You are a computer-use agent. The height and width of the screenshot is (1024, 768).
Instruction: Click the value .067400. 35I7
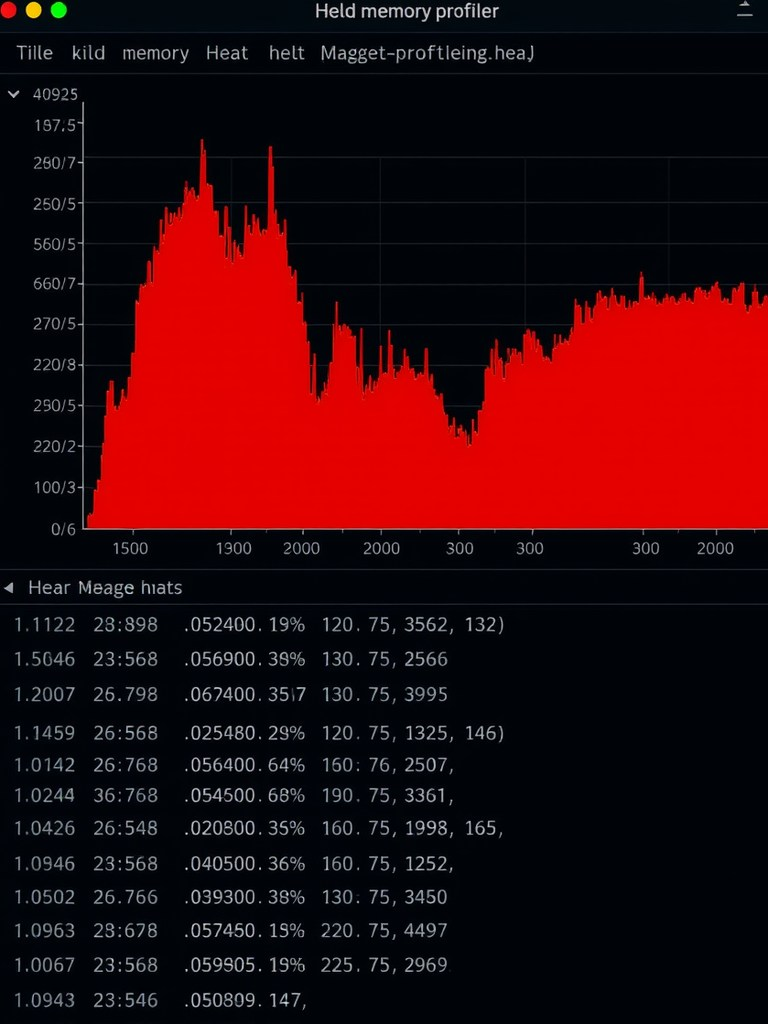click(244, 694)
